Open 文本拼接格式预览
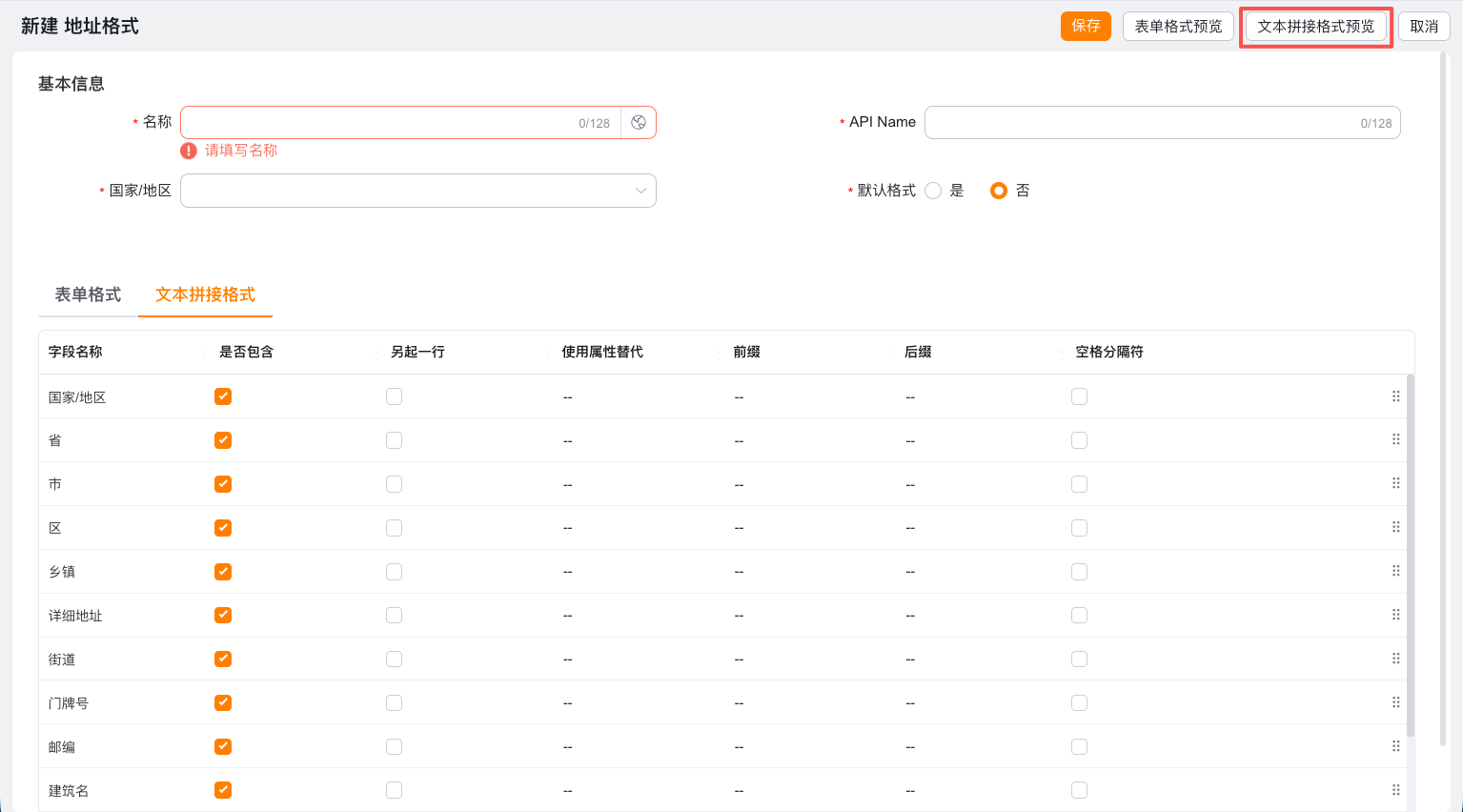 click(x=1316, y=26)
